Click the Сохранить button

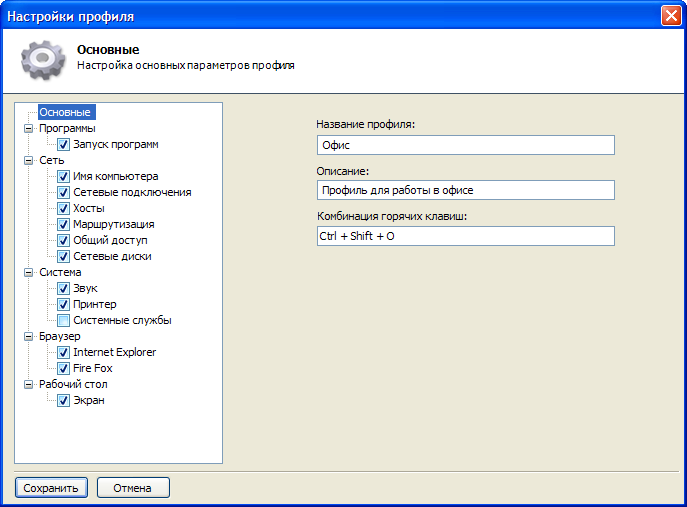[51, 488]
